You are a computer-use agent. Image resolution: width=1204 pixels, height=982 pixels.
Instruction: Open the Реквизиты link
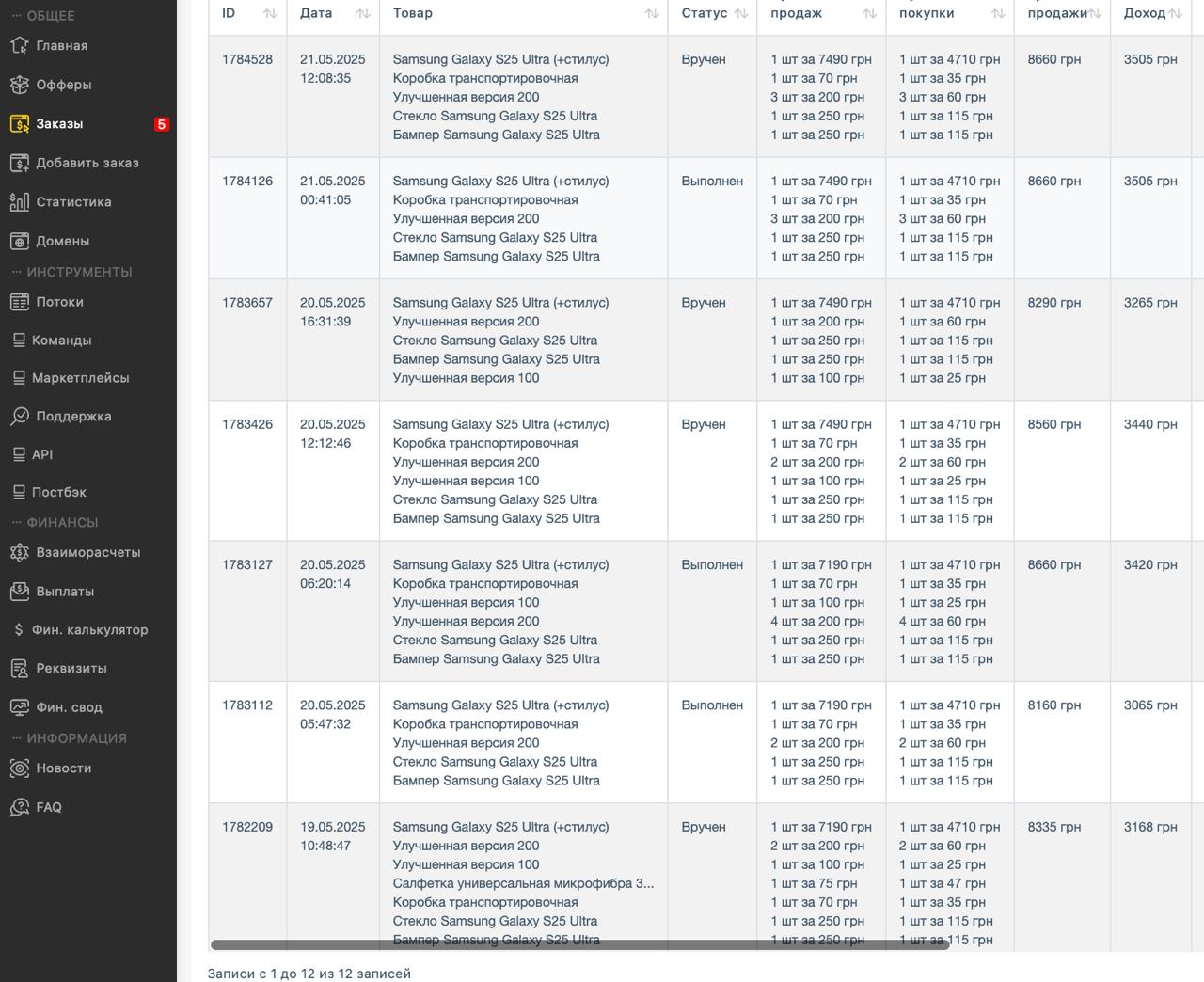[71, 669]
